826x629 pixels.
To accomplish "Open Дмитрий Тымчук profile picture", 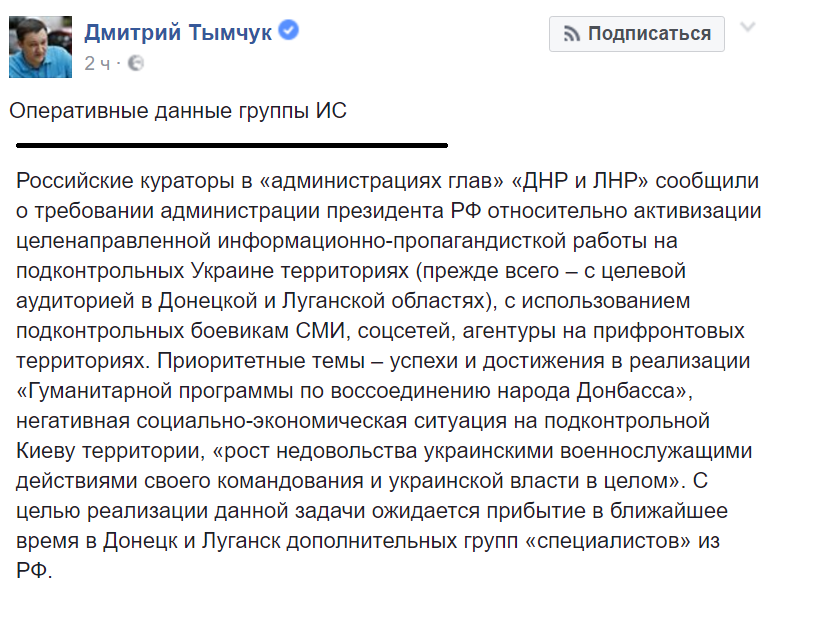I will pos(41,47).
